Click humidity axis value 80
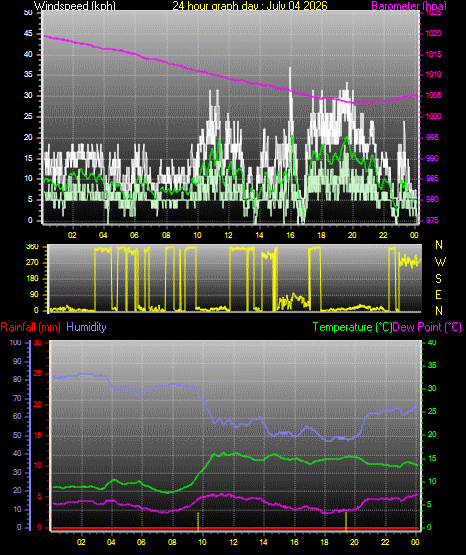466x555 pixels. (17, 379)
